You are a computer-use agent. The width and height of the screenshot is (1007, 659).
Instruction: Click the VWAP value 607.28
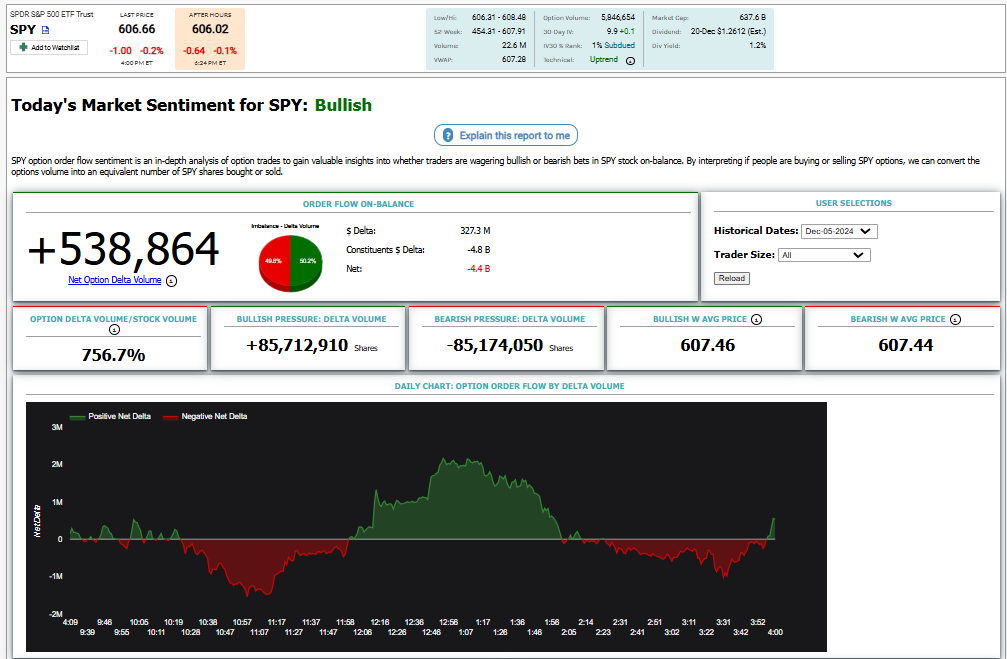pyautogui.click(x=514, y=60)
